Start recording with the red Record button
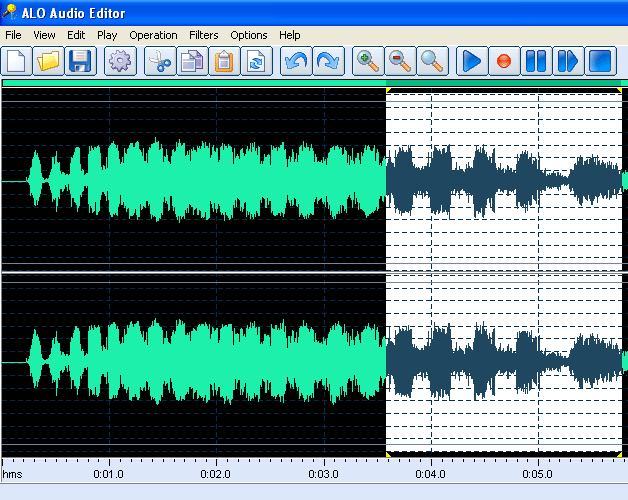628x500 pixels. 504,61
